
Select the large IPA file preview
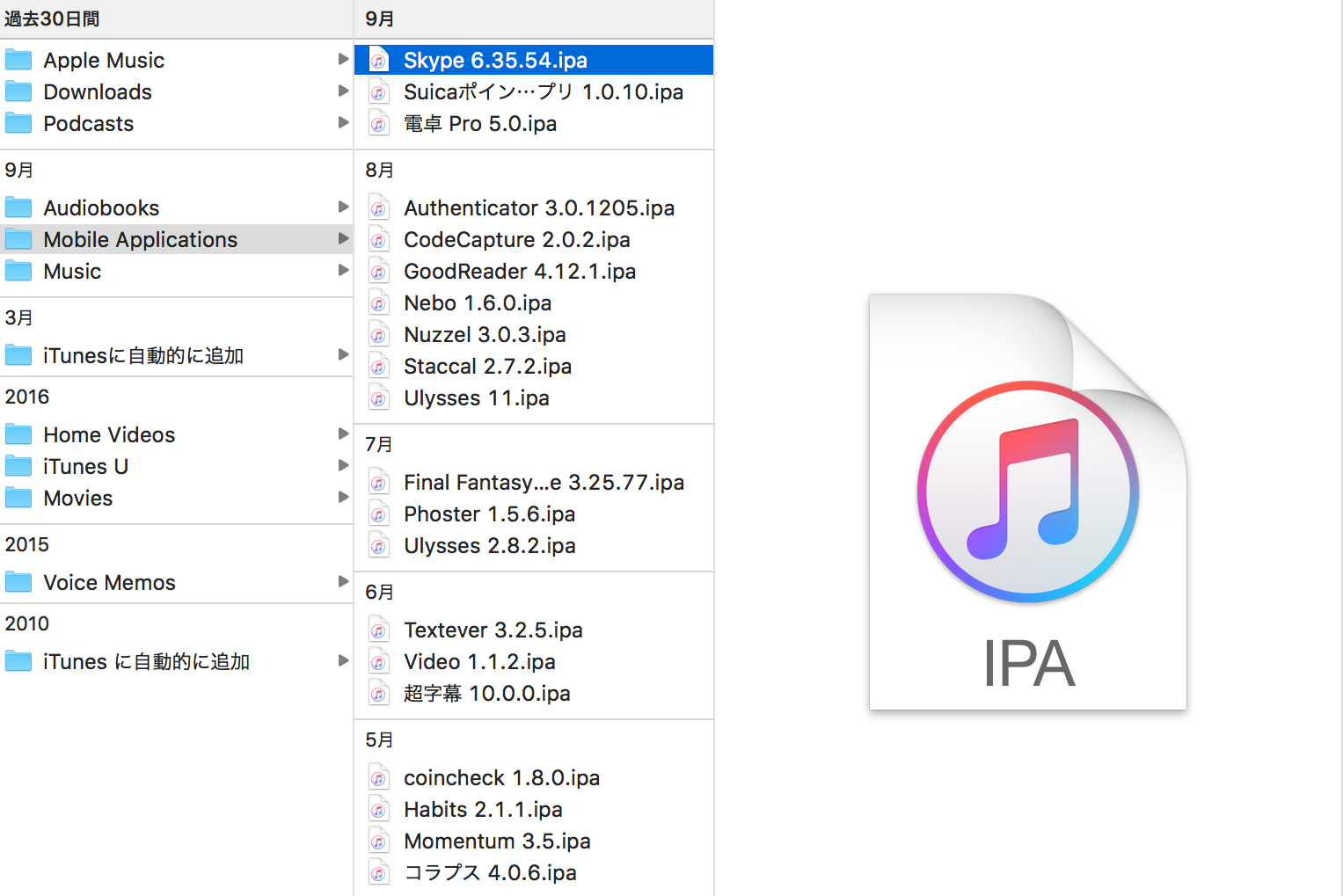[x=1027, y=501]
